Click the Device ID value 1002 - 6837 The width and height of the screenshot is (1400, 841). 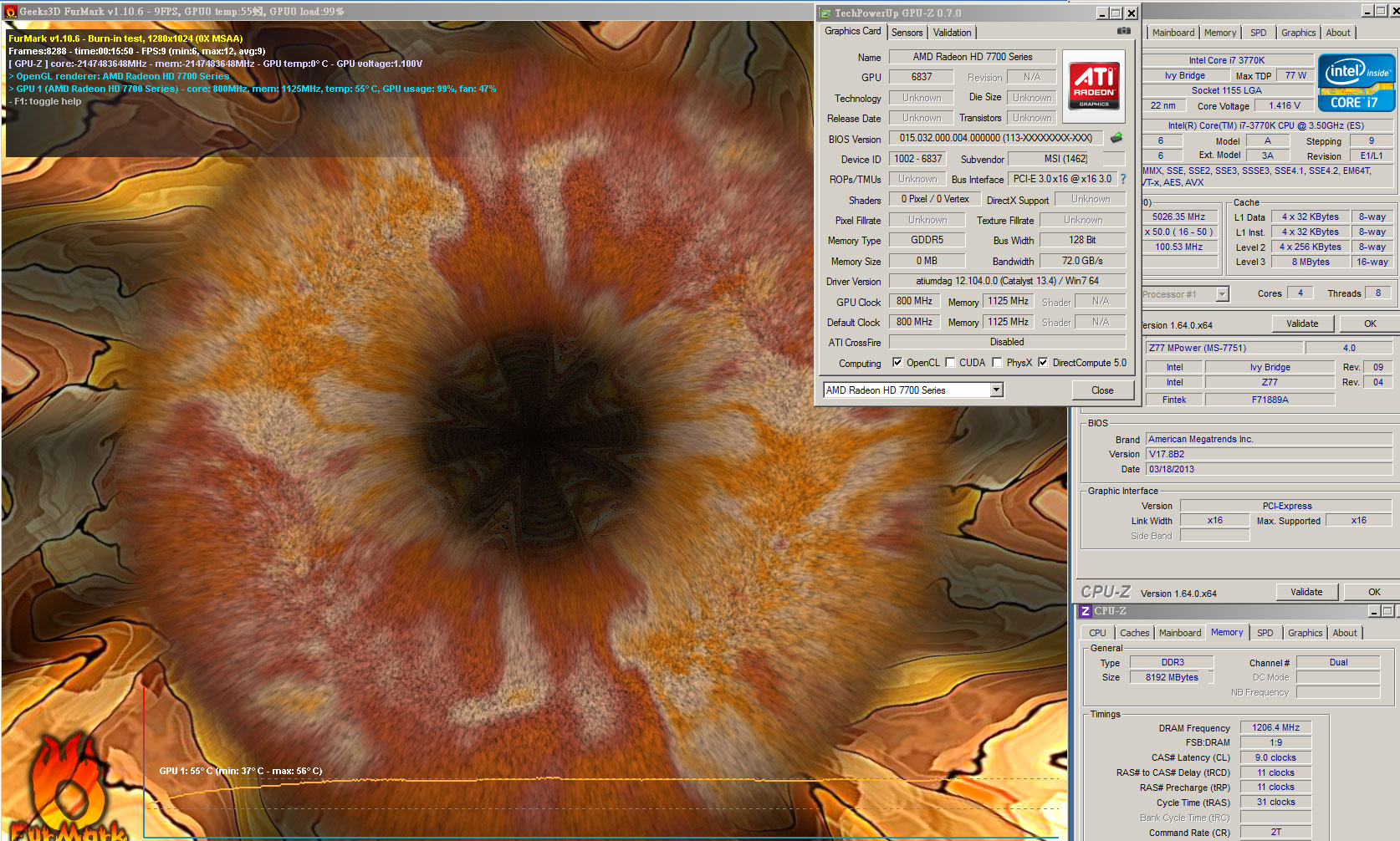(x=918, y=159)
